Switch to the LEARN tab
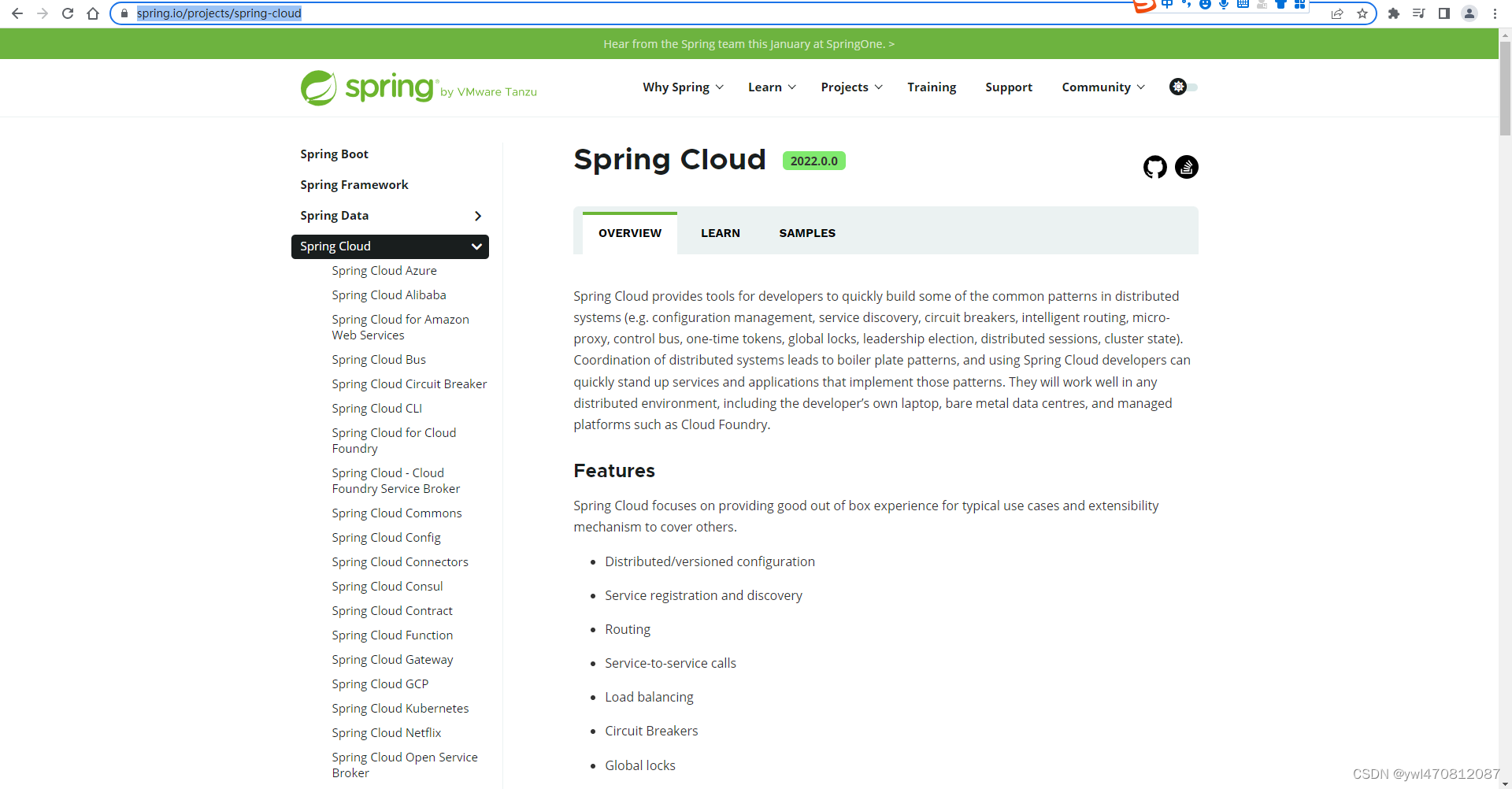 [x=721, y=233]
